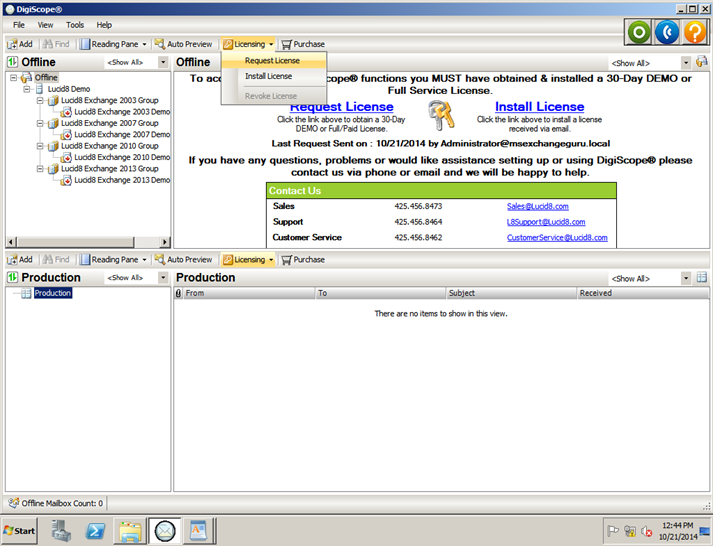This screenshot has width=713, height=546.
Task: Collapse the Lucid8 Demo tree node
Action: [x=27, y=89]
